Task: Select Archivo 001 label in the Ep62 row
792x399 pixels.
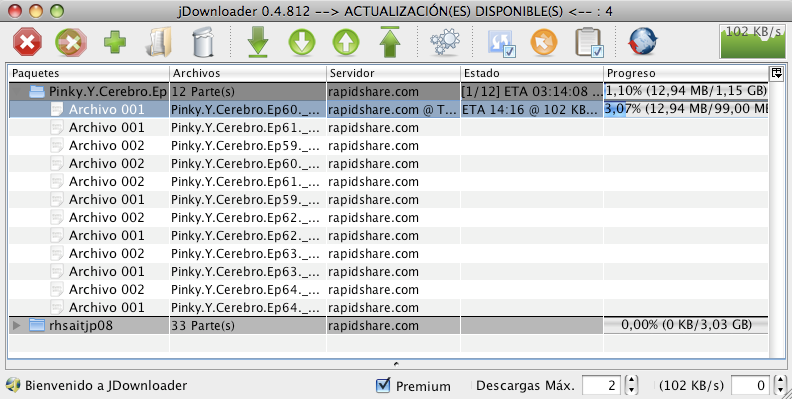Action: pyautogui.click(x=107, y=235)
